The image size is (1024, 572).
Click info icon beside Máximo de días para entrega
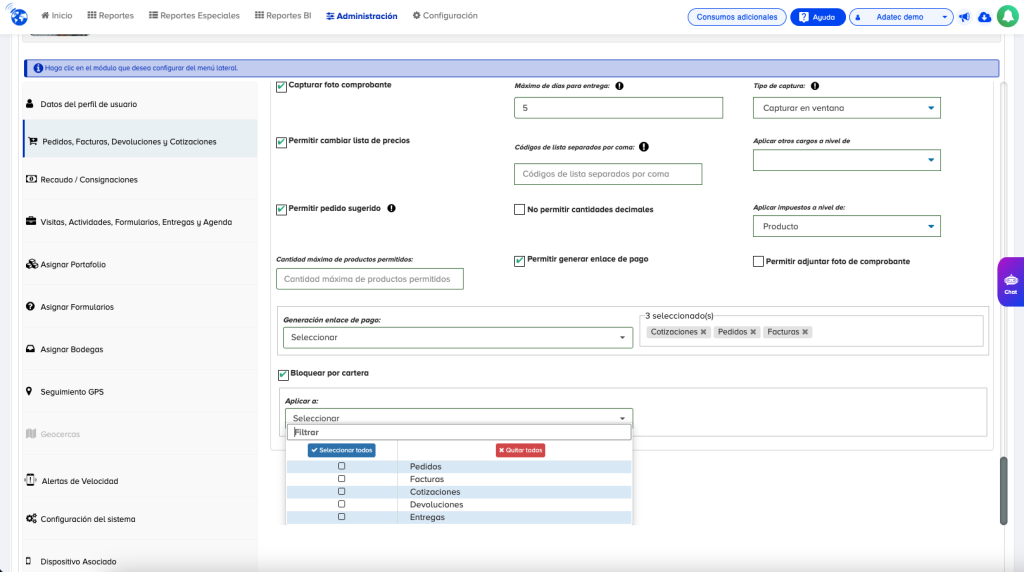(619, 86)
